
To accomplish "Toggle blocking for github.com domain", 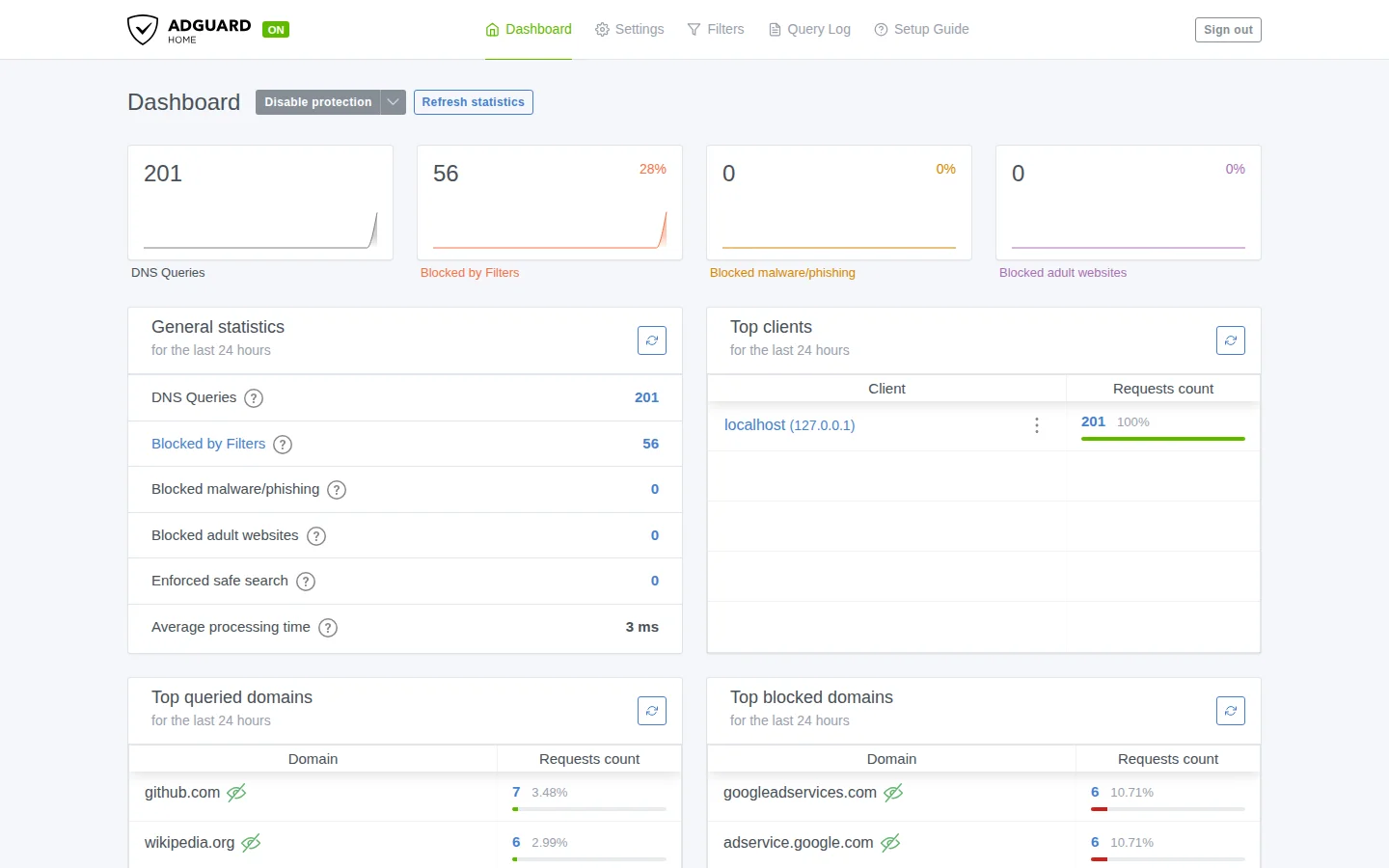I will (236, 793).
